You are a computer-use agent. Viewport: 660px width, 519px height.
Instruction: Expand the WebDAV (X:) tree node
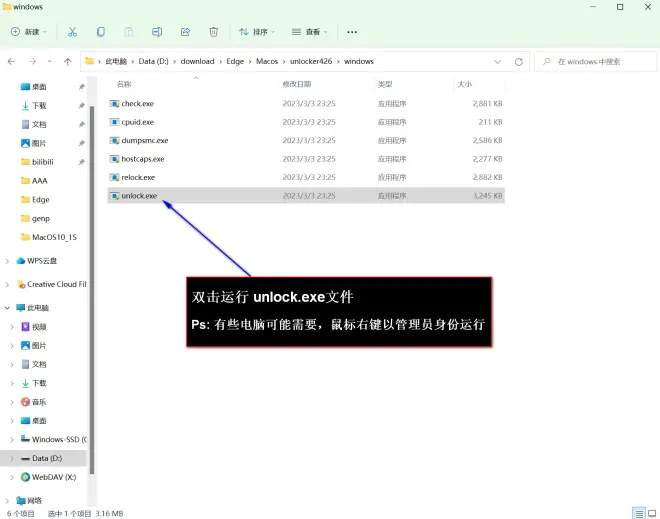click(x=12, y=477)
